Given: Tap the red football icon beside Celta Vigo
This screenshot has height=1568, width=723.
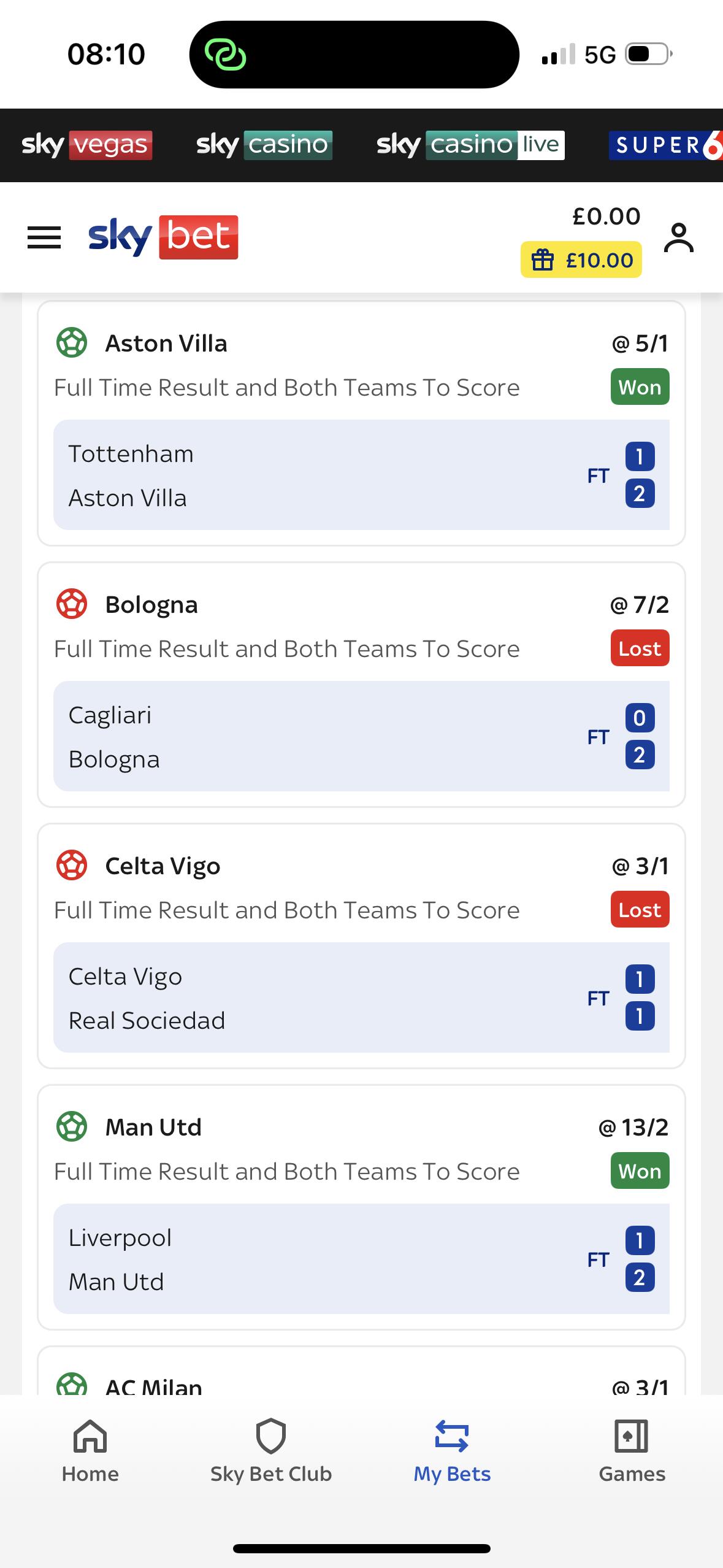Looking at the screenshot, I should [x=72, y=866].
